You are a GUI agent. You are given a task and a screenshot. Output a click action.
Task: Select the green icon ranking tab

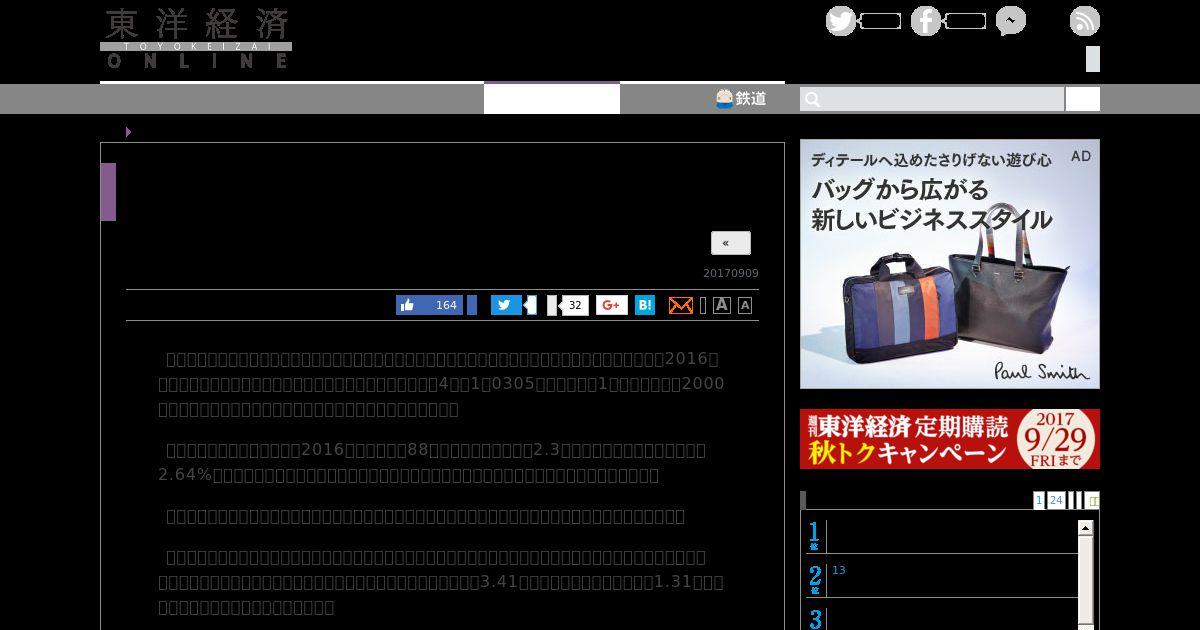coord(1093,500)
